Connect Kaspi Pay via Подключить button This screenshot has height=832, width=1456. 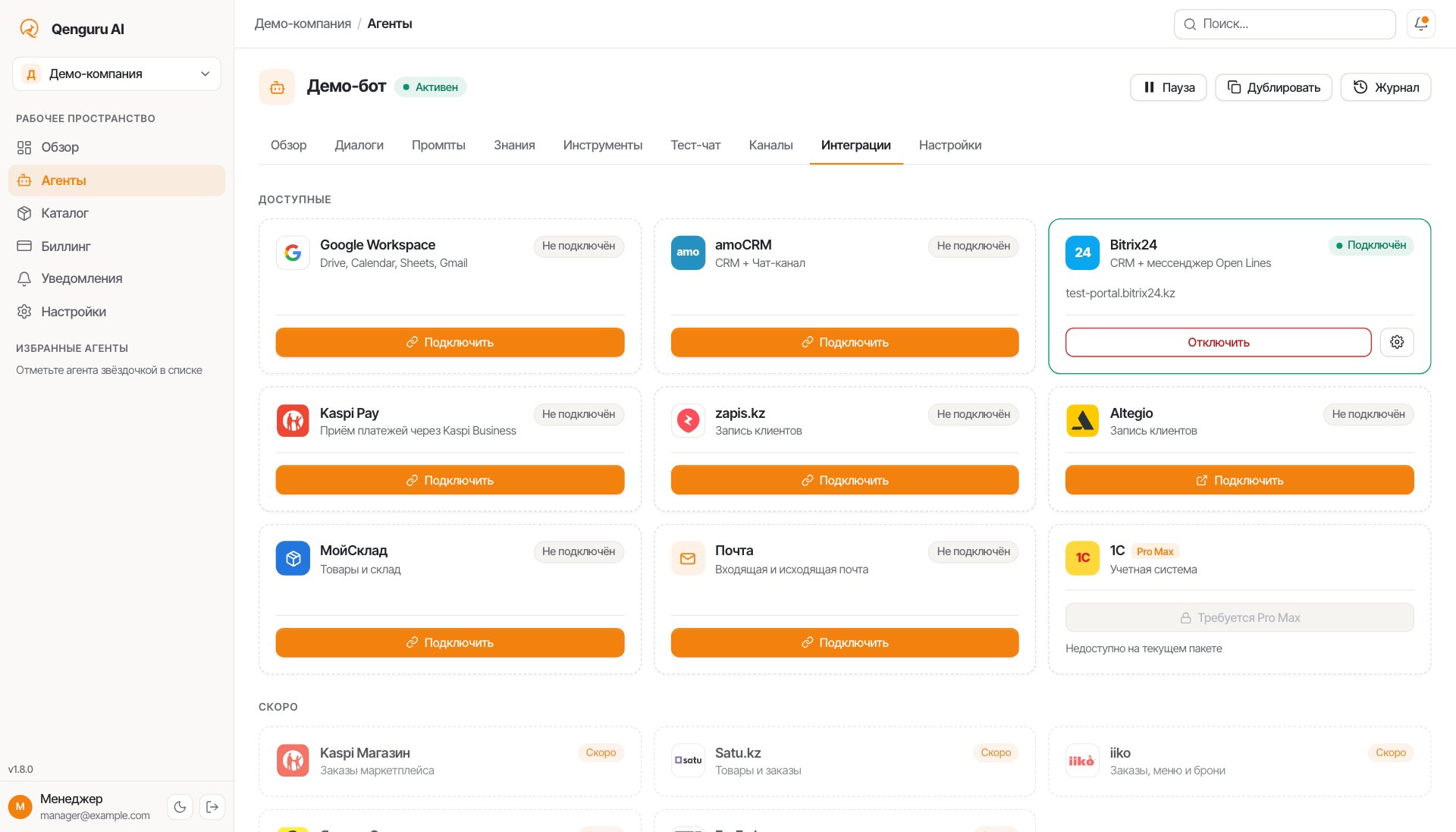click(x=450, y=480)
